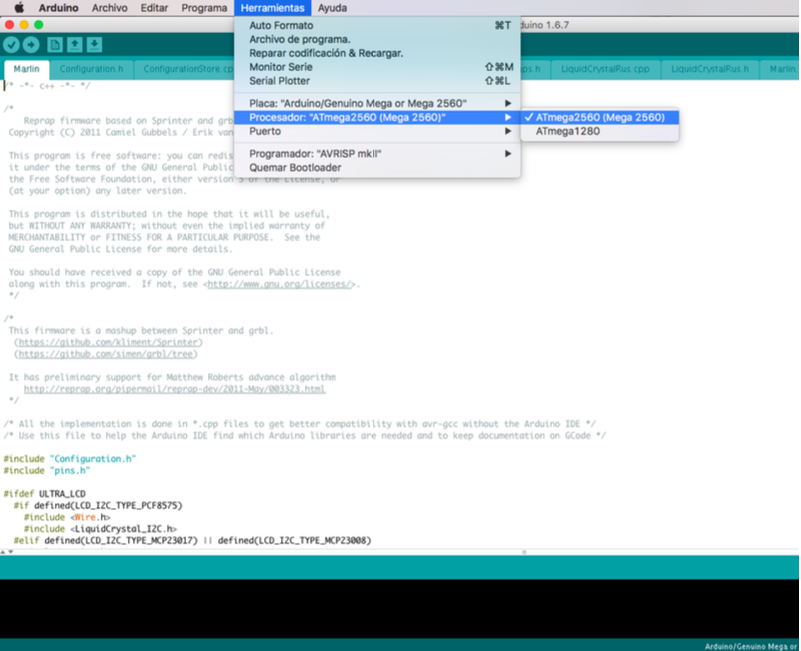This screenshot has width=801, height=651.
Task: Open Monitor Serie from the menu
Action: (377, 67)
